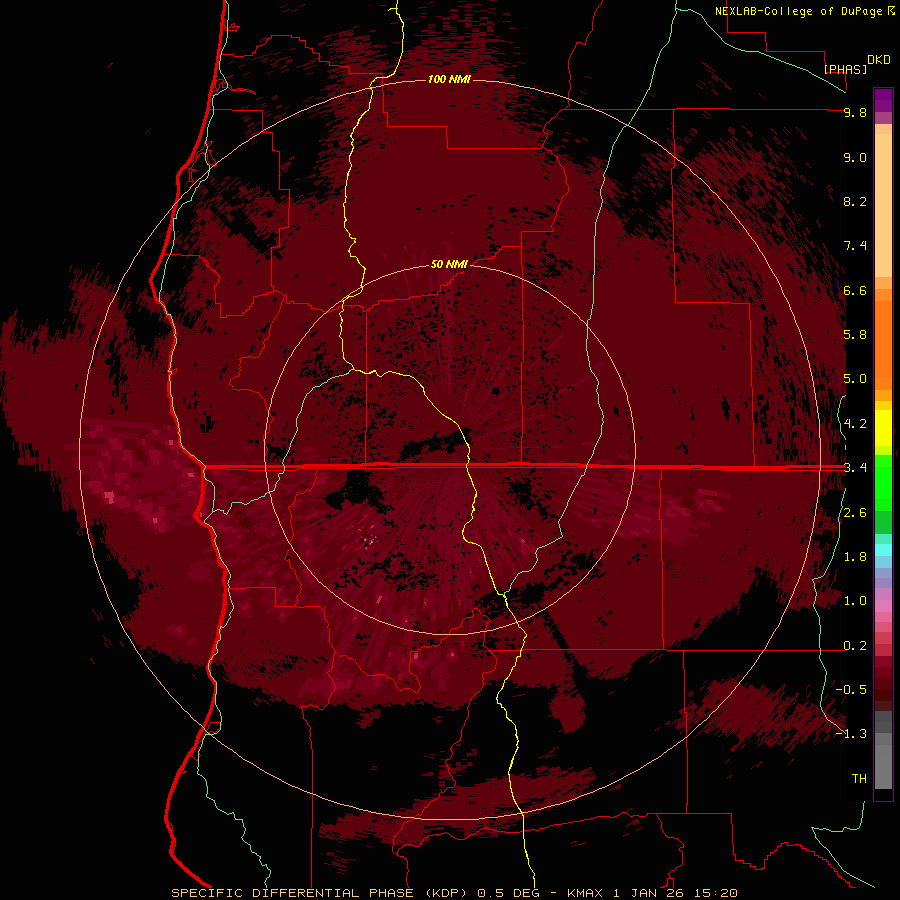Click the KMAX station identifier
Screen dimensions: 900x900
point(585,893)
